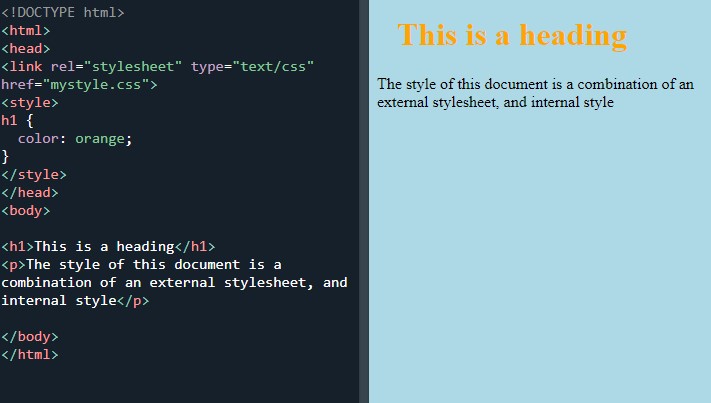The width and height of the screenshot is (711, 403).
Task: Click the preview paragraph about external stylesheet
Action: [535, 93]
